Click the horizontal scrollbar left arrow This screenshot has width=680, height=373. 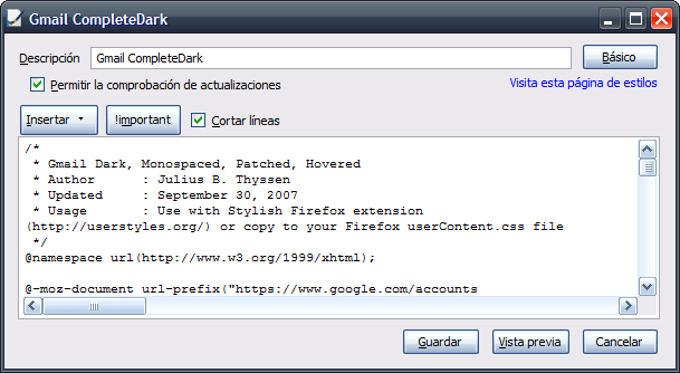[33, 306]
